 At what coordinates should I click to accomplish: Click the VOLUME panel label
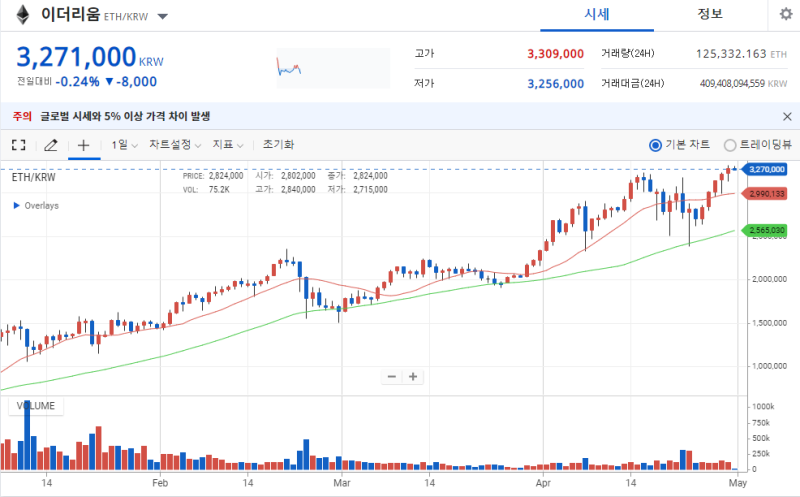[36, 406]
